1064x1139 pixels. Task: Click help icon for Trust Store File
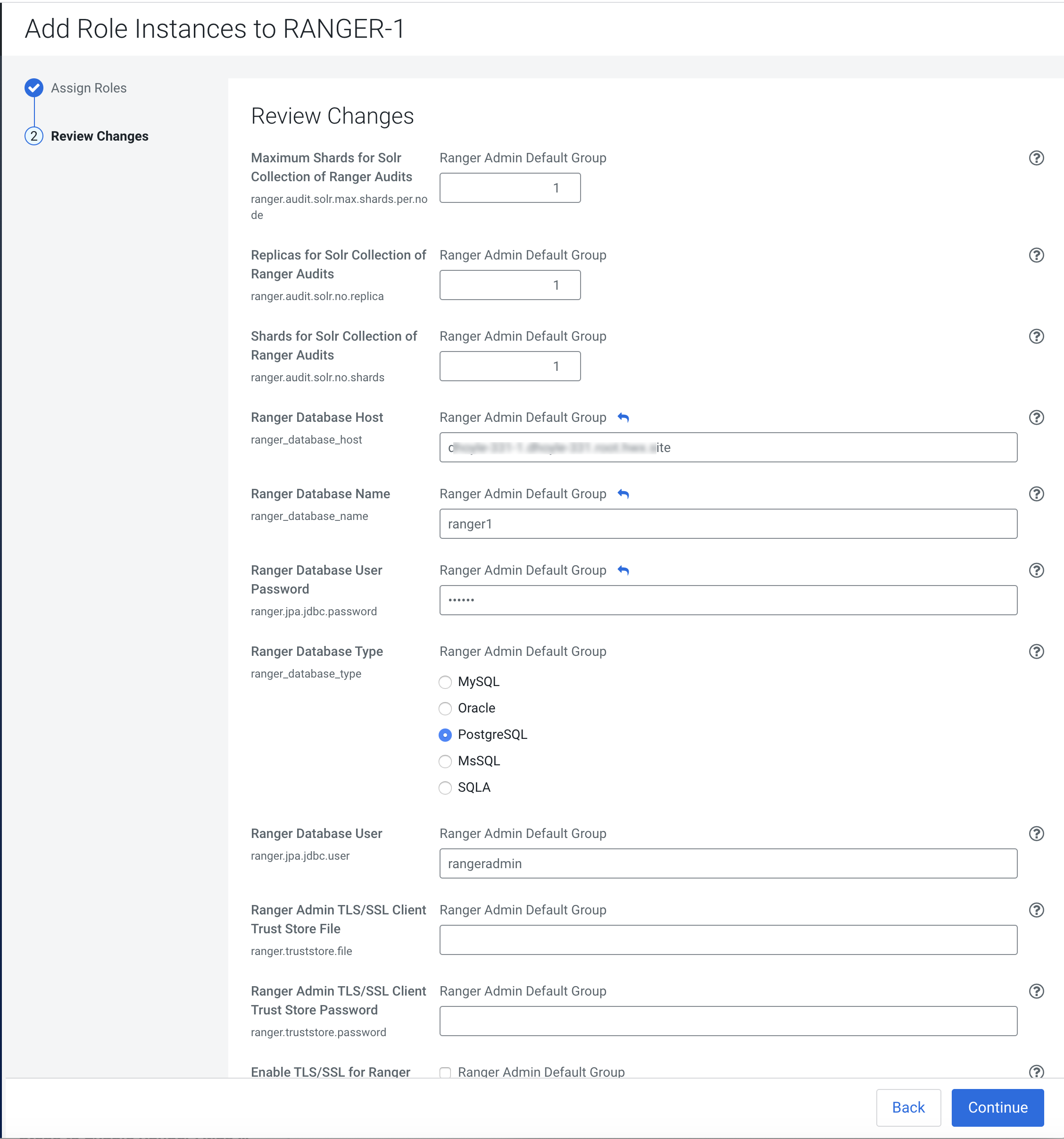coord(1036,910)
